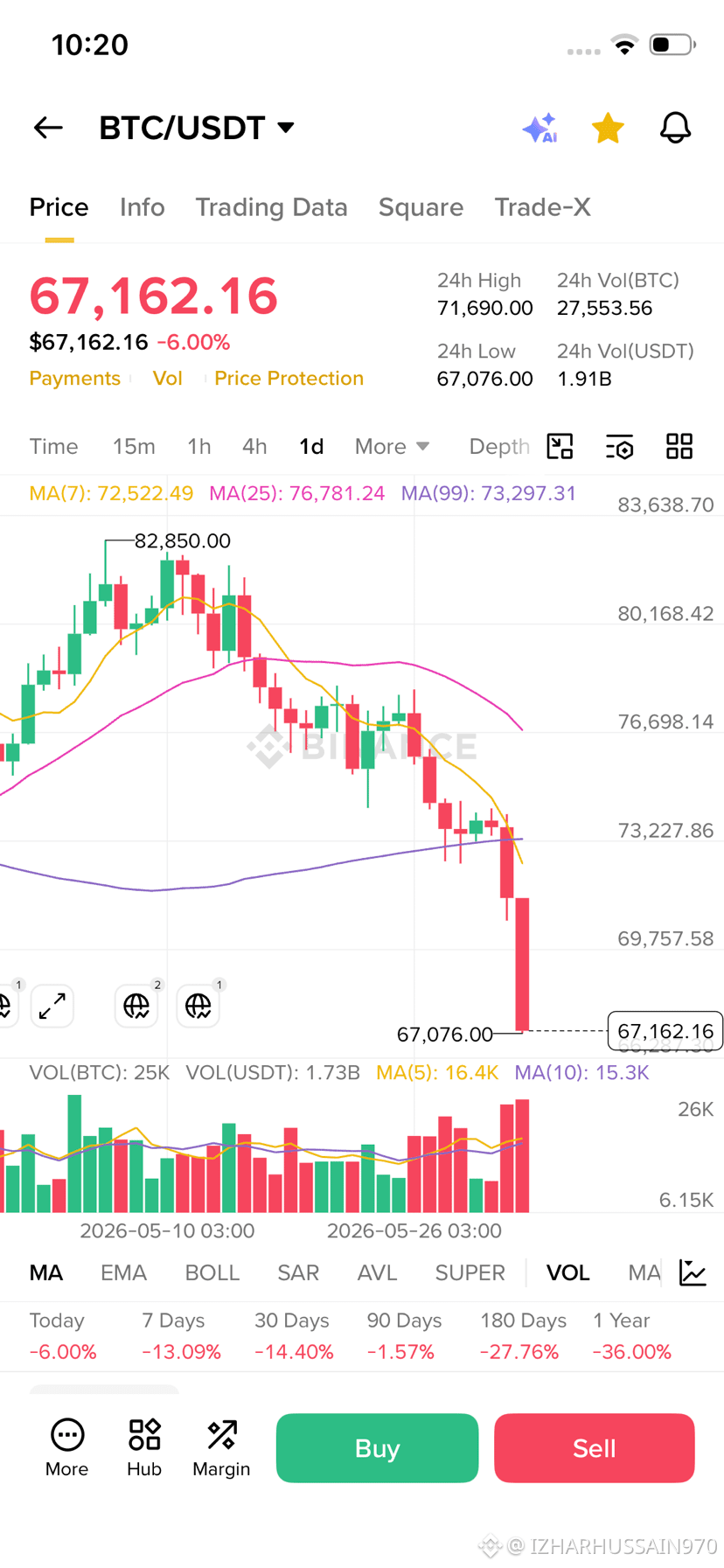Open the chart indicator settings icon

(x=619, y=446)
